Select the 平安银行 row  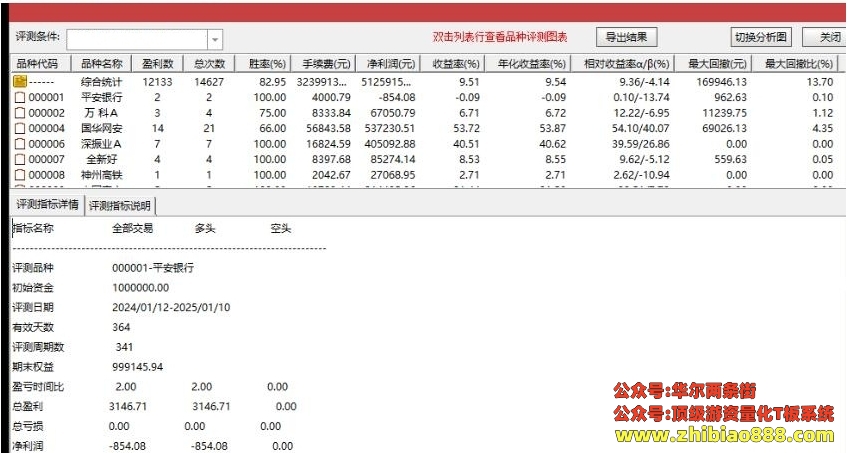coord(428,98)
